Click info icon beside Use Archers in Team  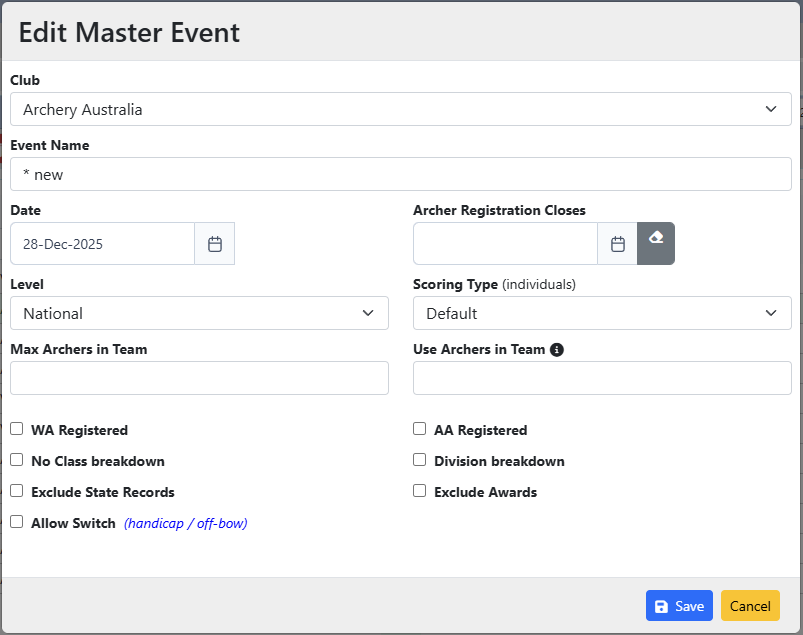[x=557, y=350]
